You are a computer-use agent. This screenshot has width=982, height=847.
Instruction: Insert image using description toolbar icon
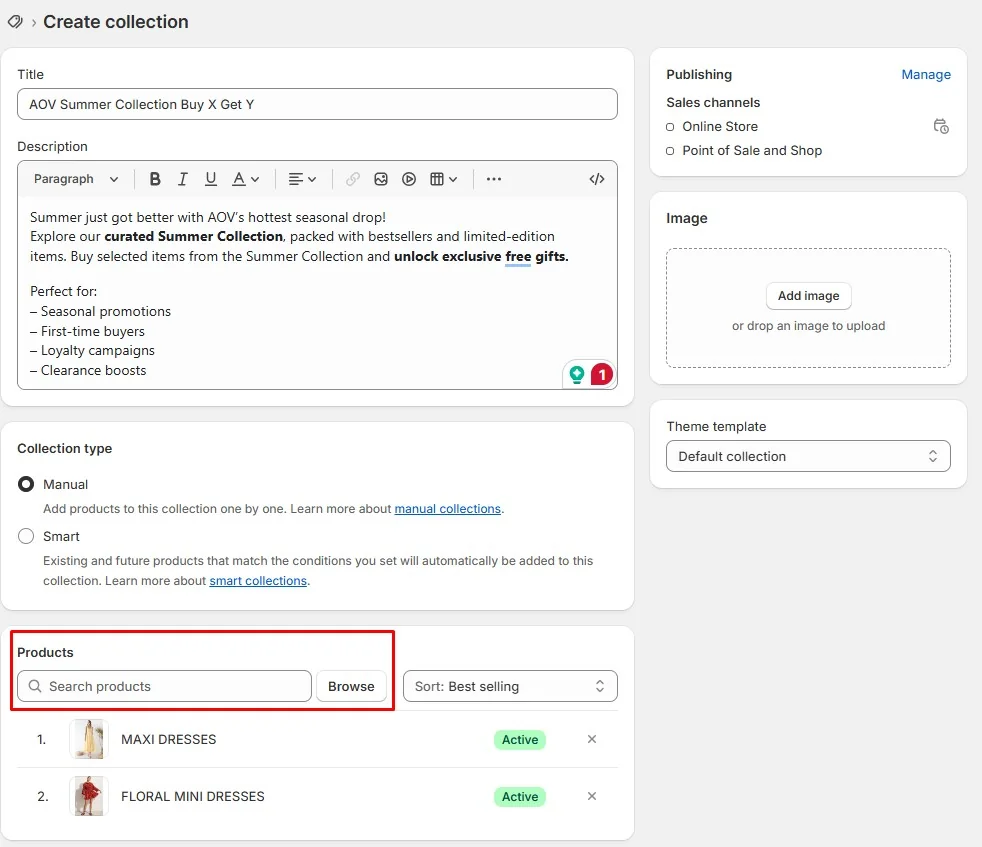click(x=381, y=179)
